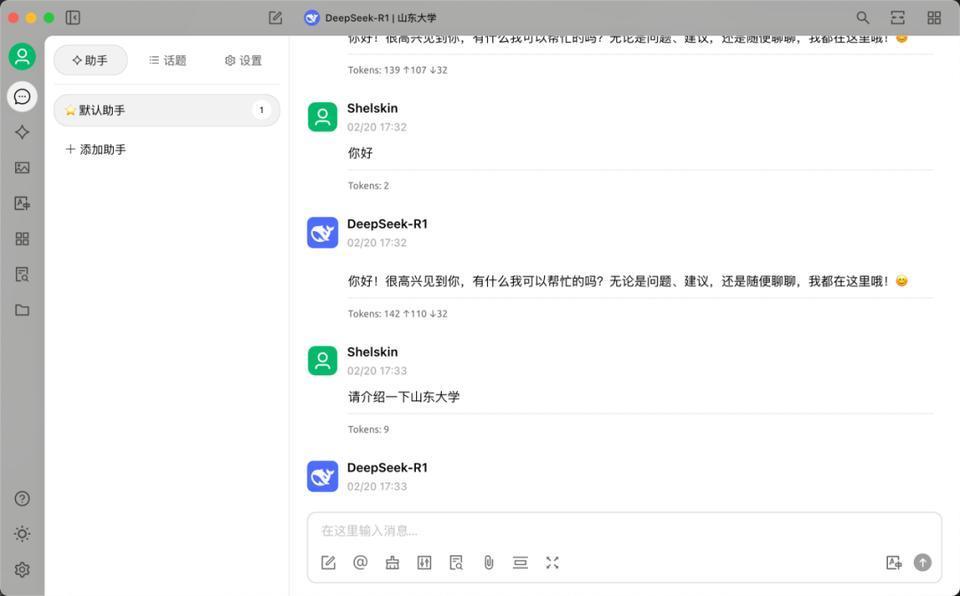Open the Paintings image icon in sidebar
Screen dimensions: 960x596
22,168
